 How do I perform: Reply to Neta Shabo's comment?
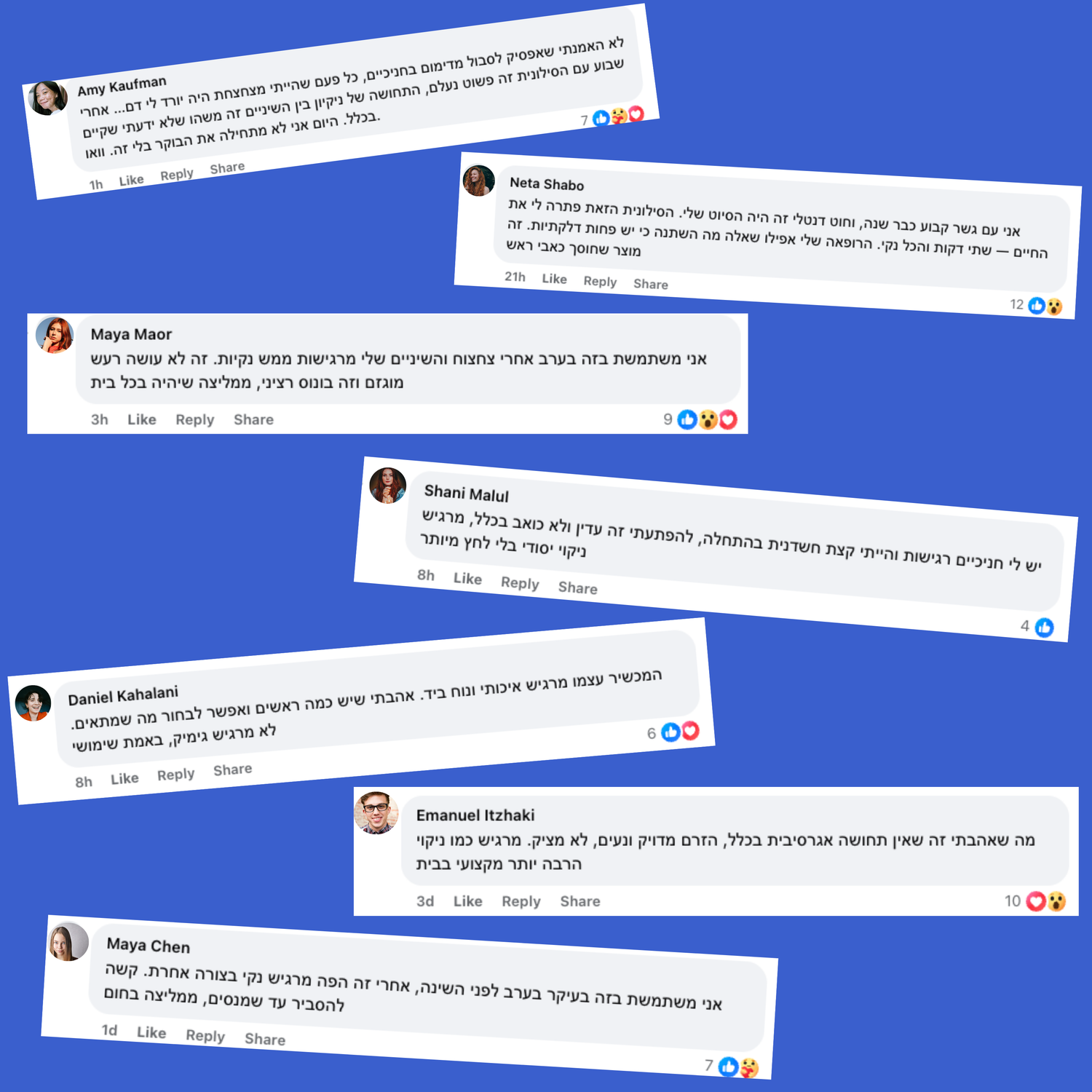(600, 282)
